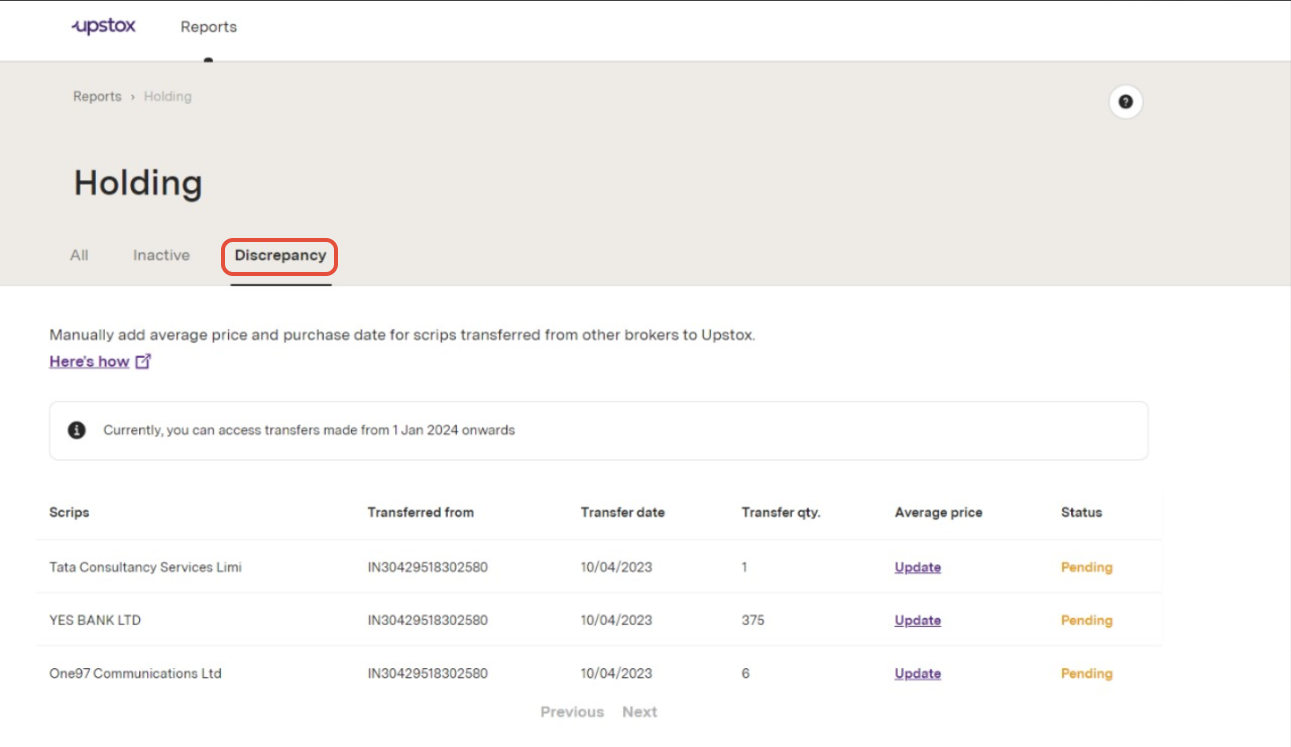Click the info icon in the transfers notice
Screen dimensions: 1291x747
click(x=76, y=431)
